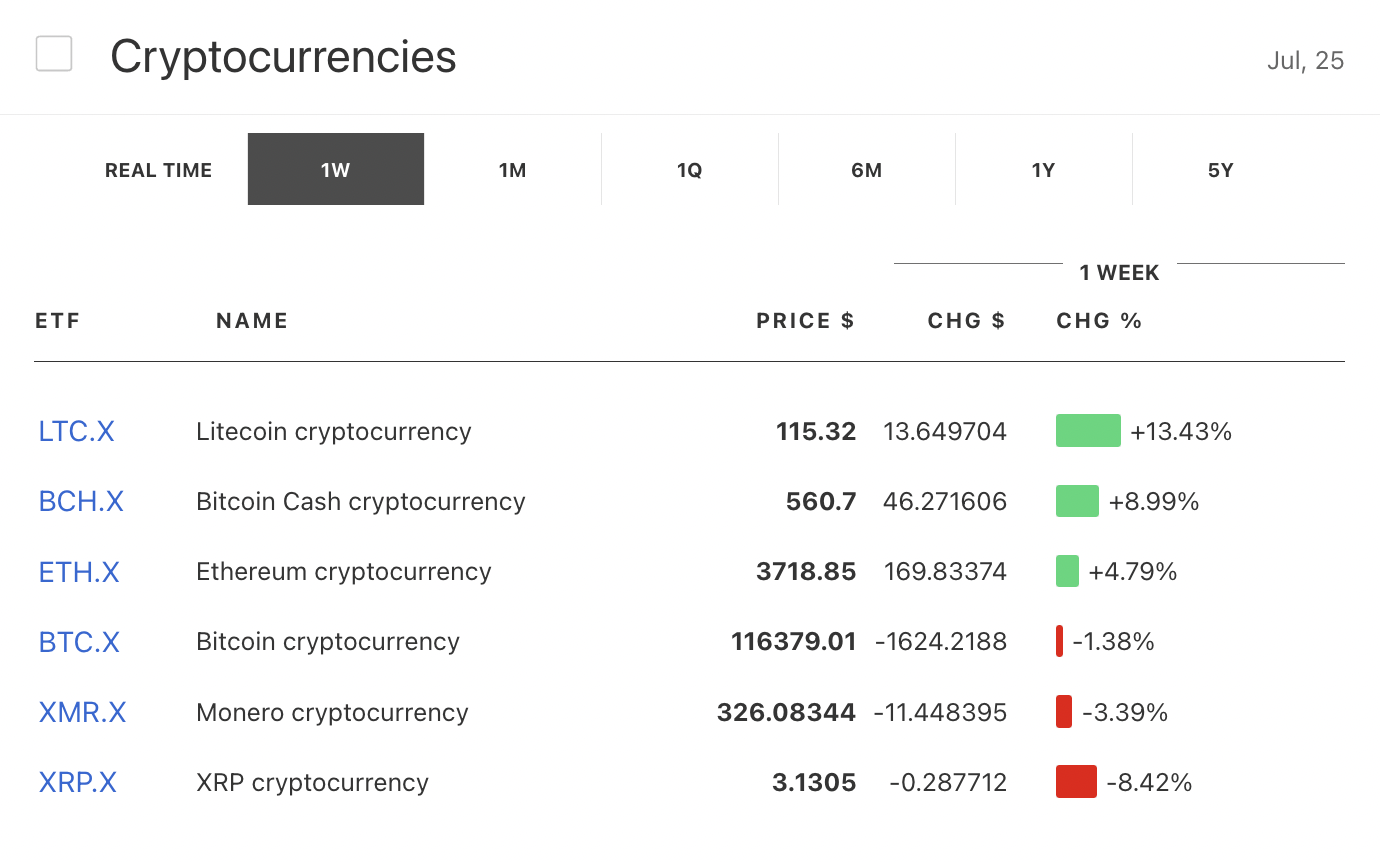Click the Jul, 25 date label
The width and height of the screenshot is (1380, 862).
1305,61
